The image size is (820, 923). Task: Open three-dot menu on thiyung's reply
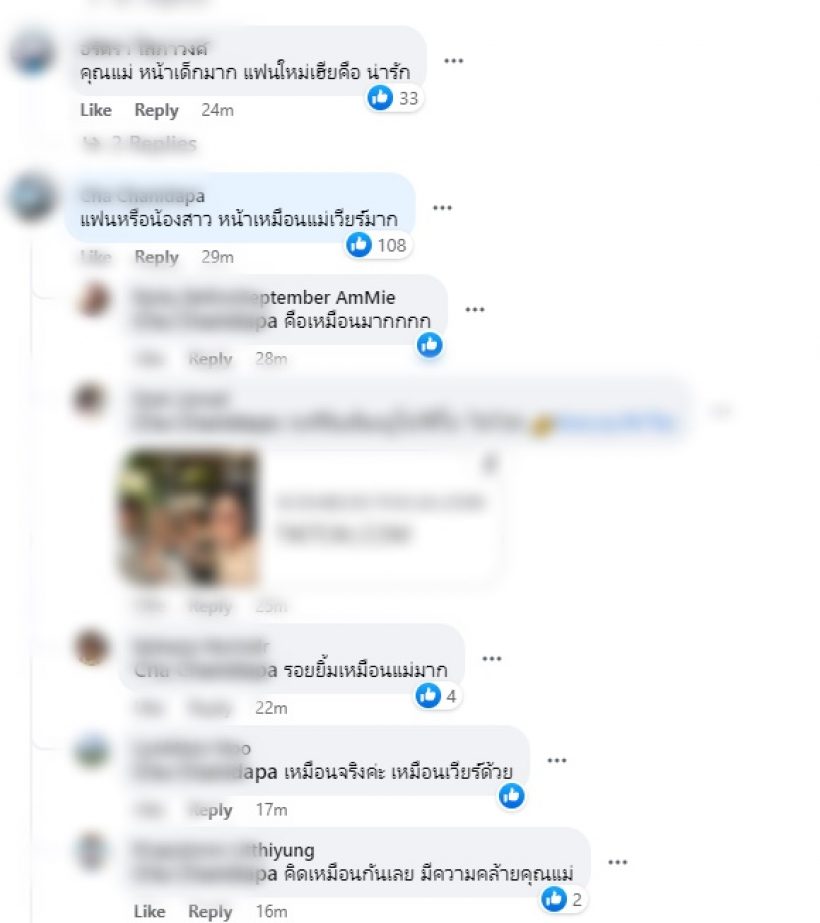[618, 862]
